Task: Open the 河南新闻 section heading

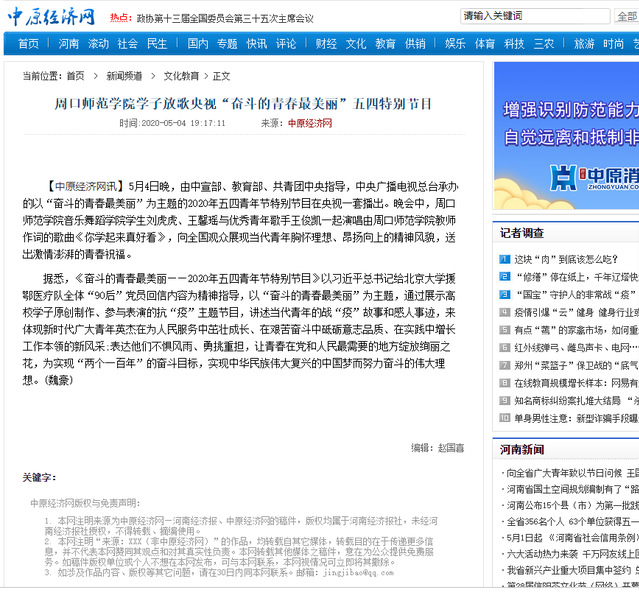Action: 522,449
